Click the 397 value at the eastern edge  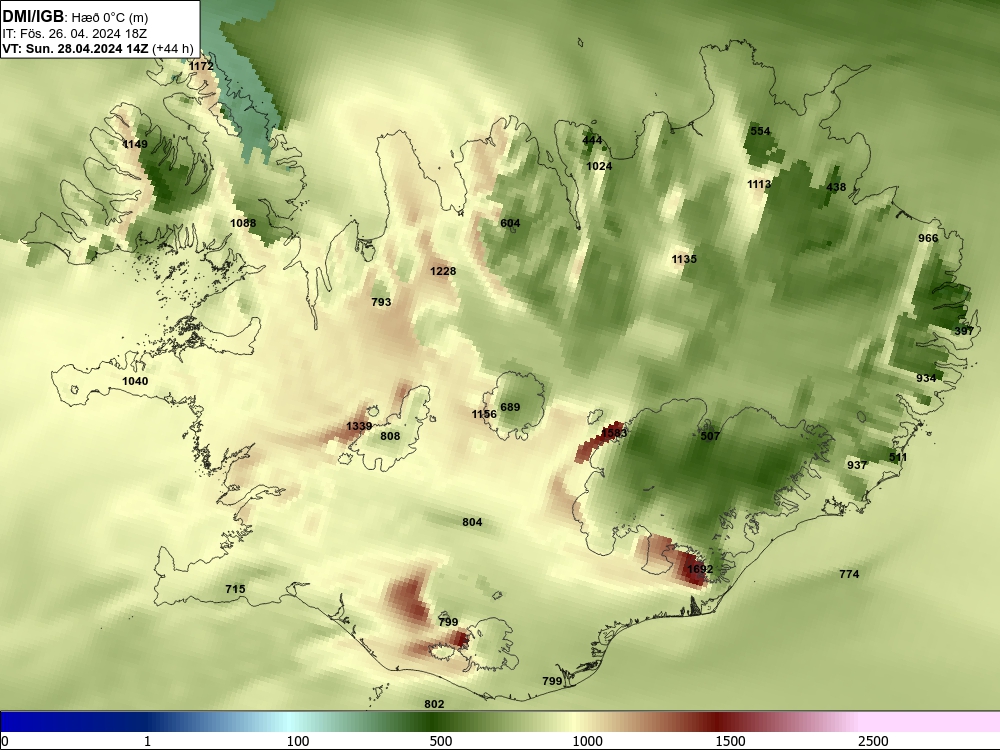coord(964,331)
